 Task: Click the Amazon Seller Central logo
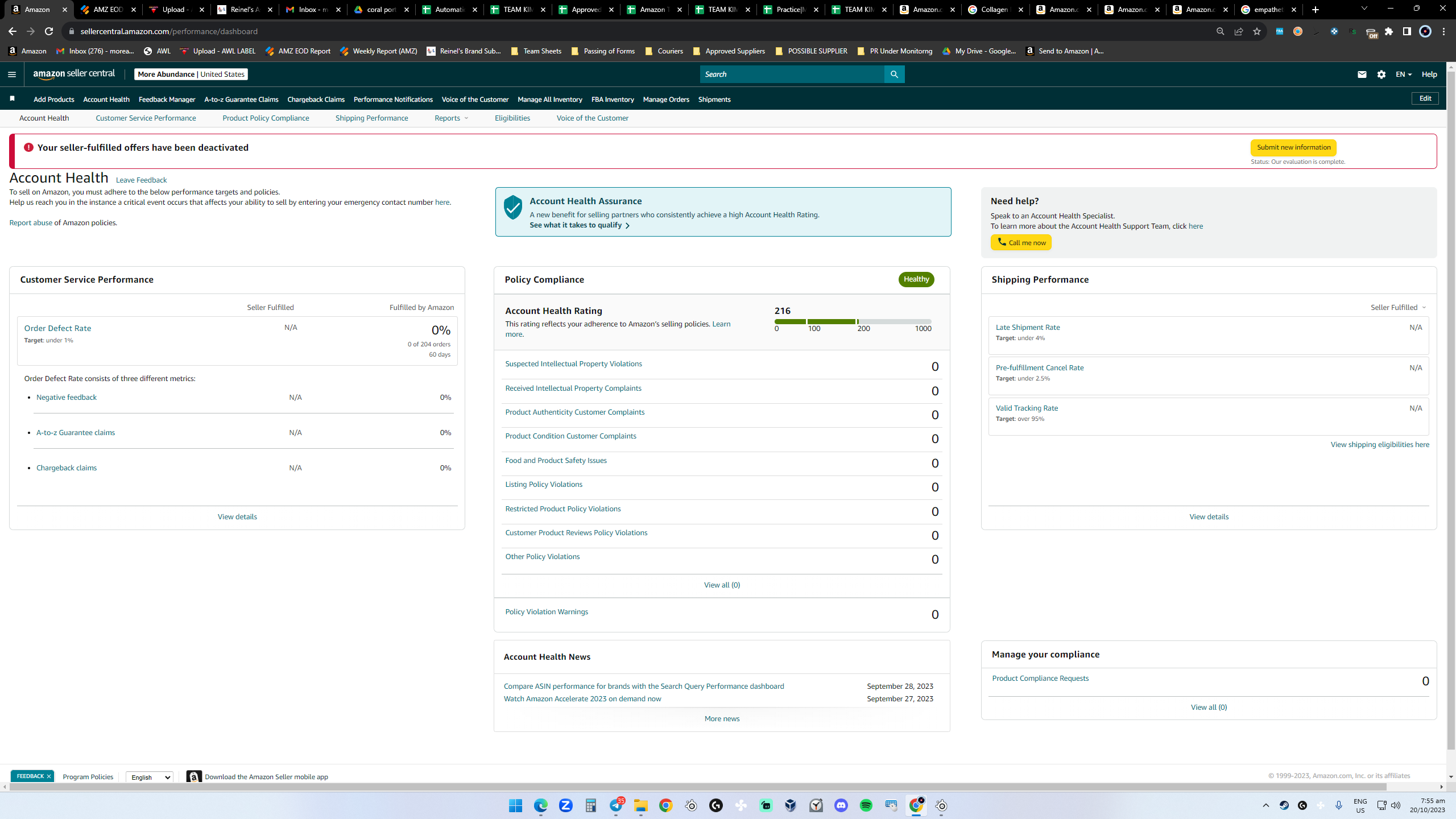tap(74, 74)
